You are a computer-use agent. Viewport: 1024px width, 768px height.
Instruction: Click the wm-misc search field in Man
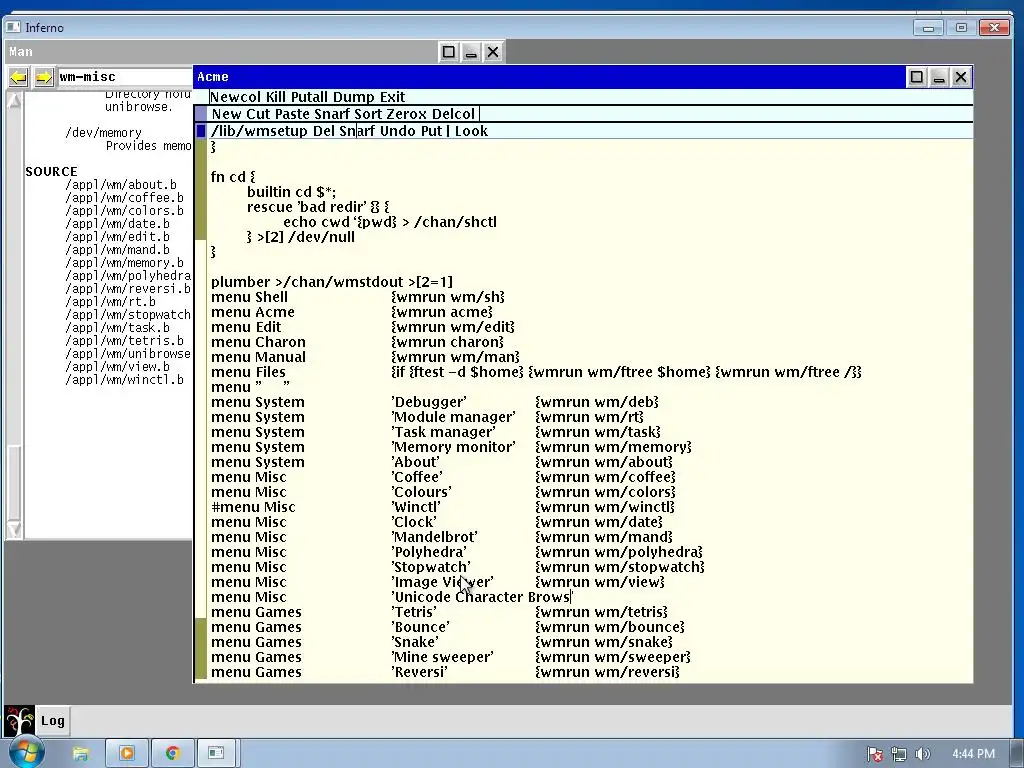125,77
